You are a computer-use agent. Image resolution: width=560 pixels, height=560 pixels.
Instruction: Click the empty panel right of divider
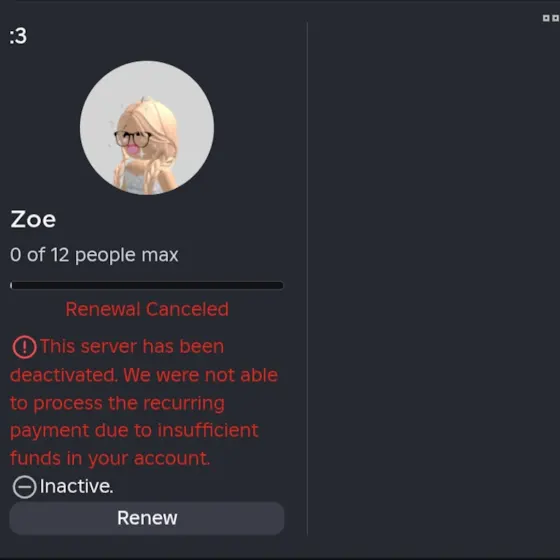434,279
